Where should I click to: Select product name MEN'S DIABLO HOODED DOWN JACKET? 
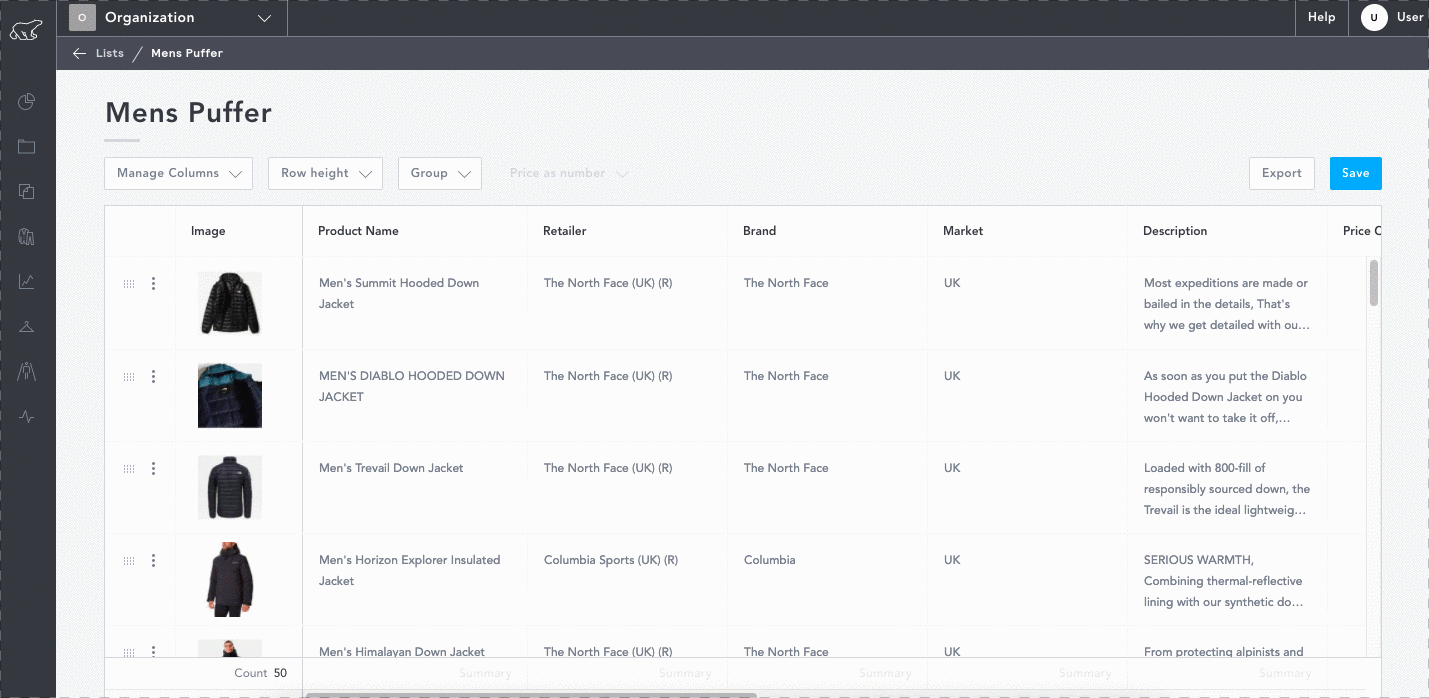(412, 387)
